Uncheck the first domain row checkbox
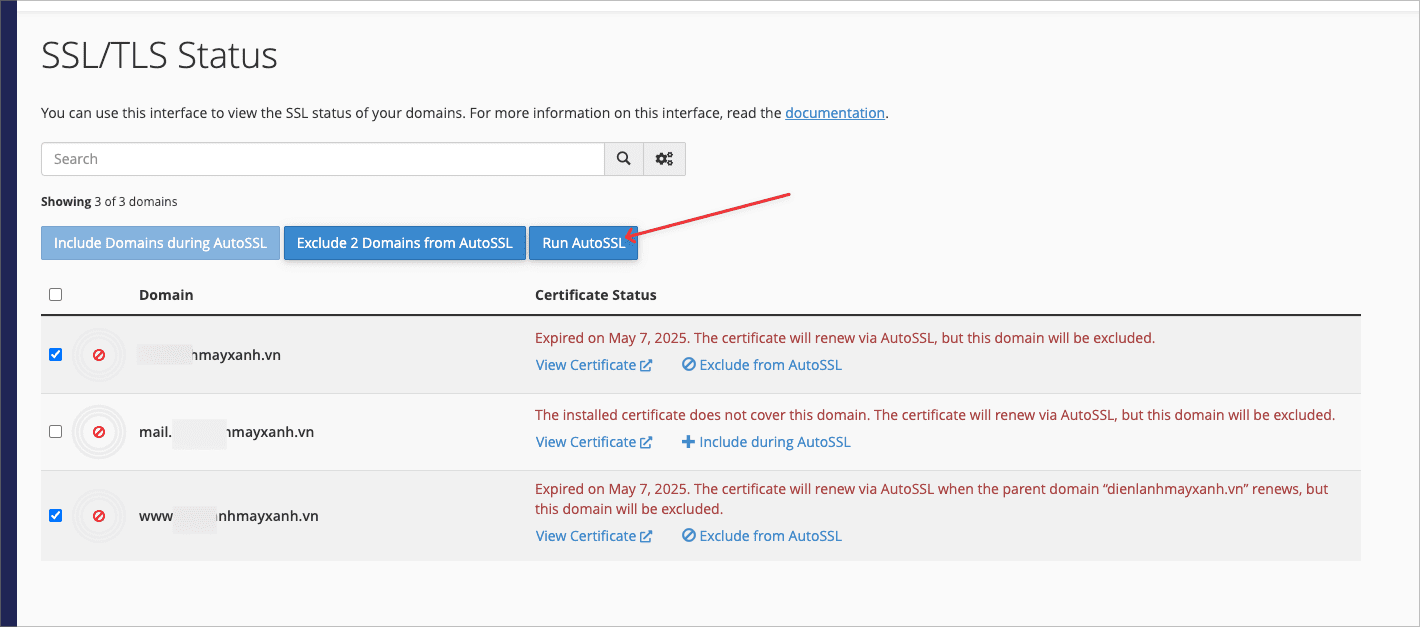 (x=56, y=355)
